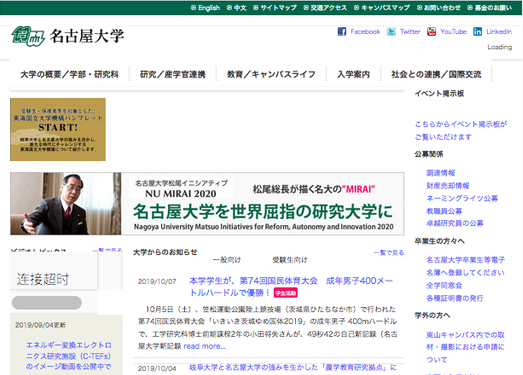Open the Facebook icon link
The height and width of the screenshot is (375, 523).
pyautogui.click(x=342, y=32)
